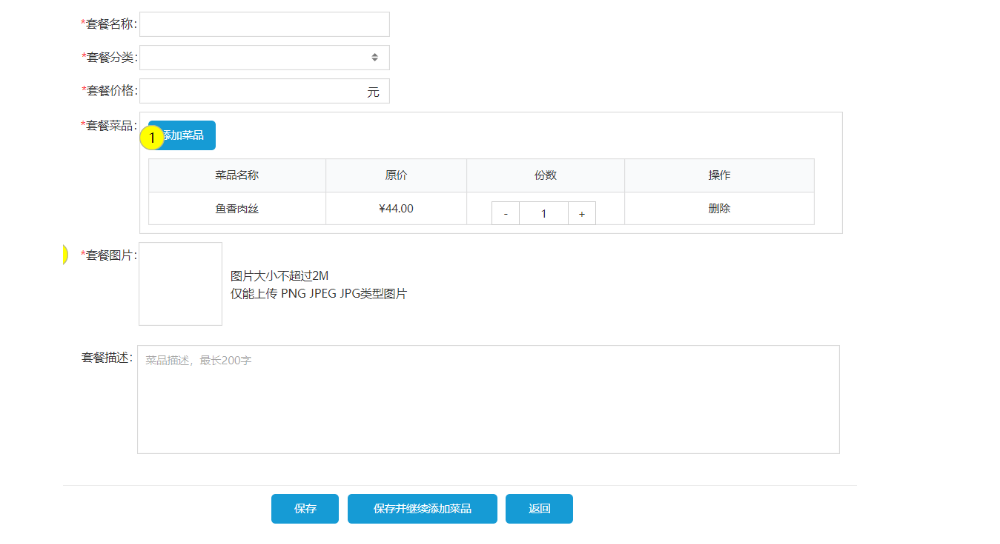Click 保存并继续添加菜品 button

(x=422, y=508)
